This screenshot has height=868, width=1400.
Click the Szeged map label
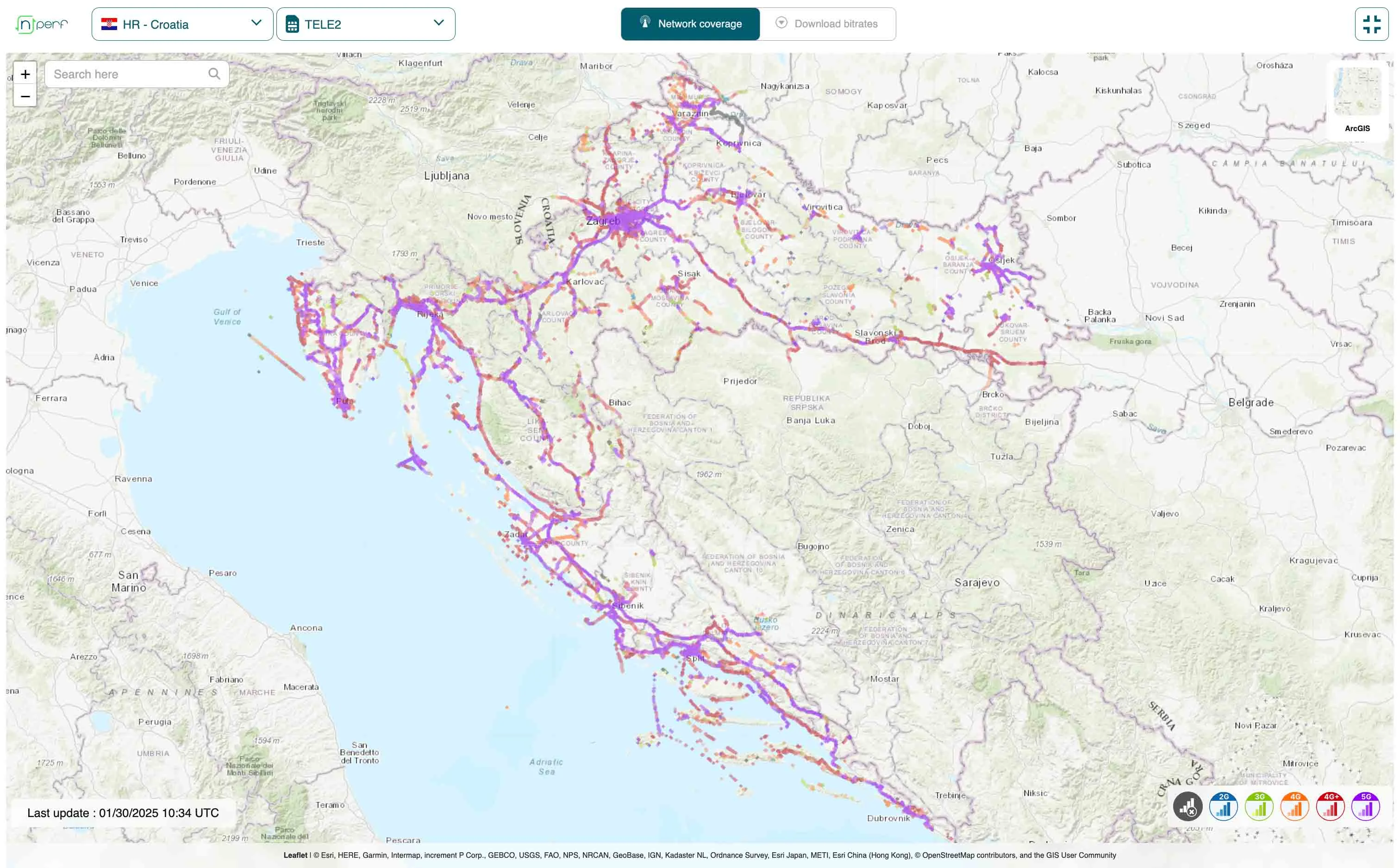click(1194, 125)
